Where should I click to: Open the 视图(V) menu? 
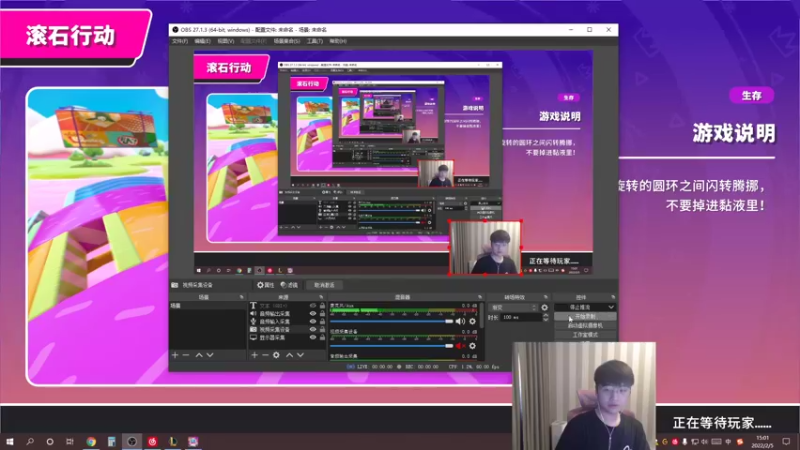[x=226, y=41]
